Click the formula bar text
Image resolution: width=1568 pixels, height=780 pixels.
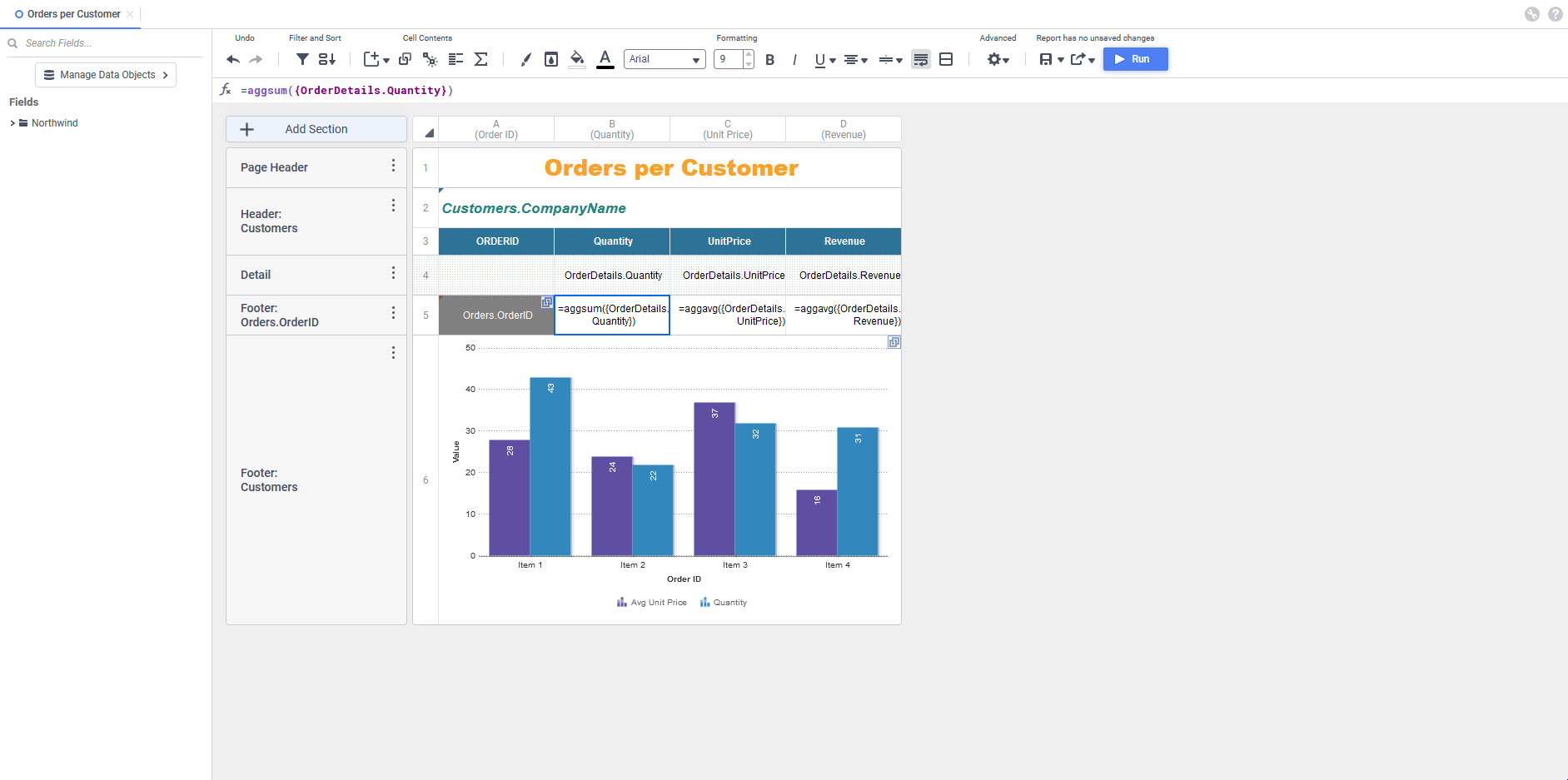[x=347, y=90]
